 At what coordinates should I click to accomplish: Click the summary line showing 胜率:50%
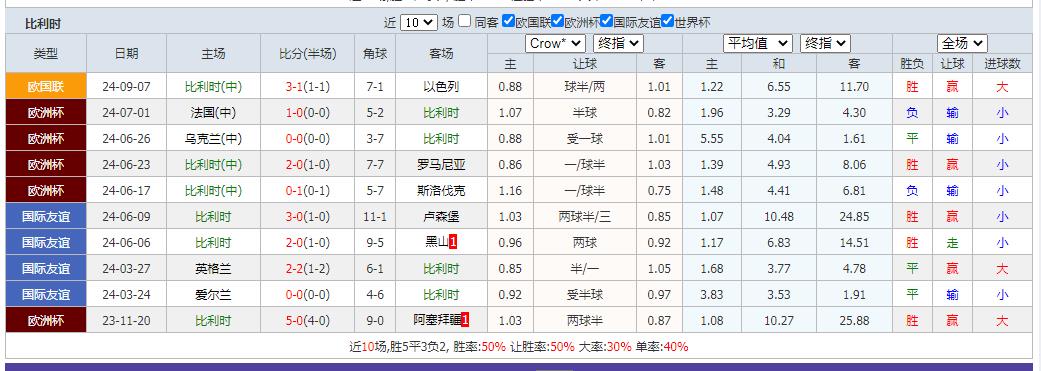tap(519, 346)
